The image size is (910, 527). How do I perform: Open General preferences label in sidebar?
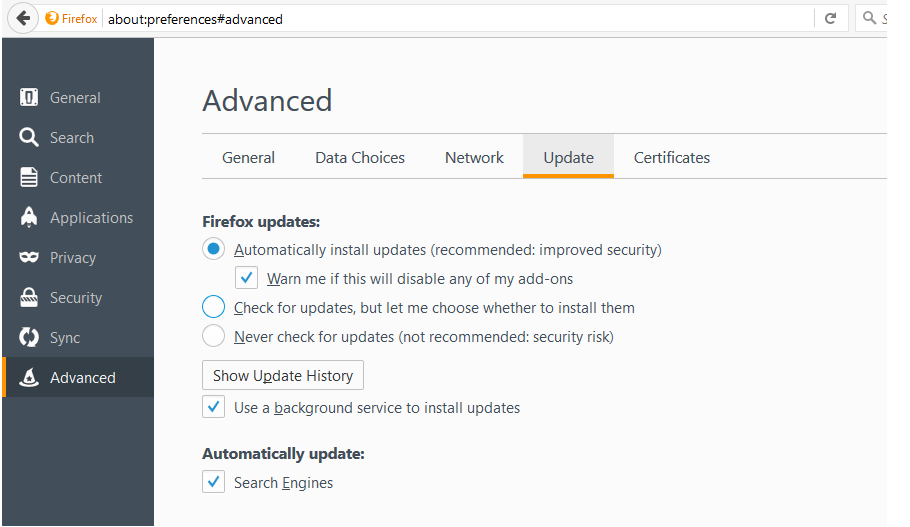75,98
